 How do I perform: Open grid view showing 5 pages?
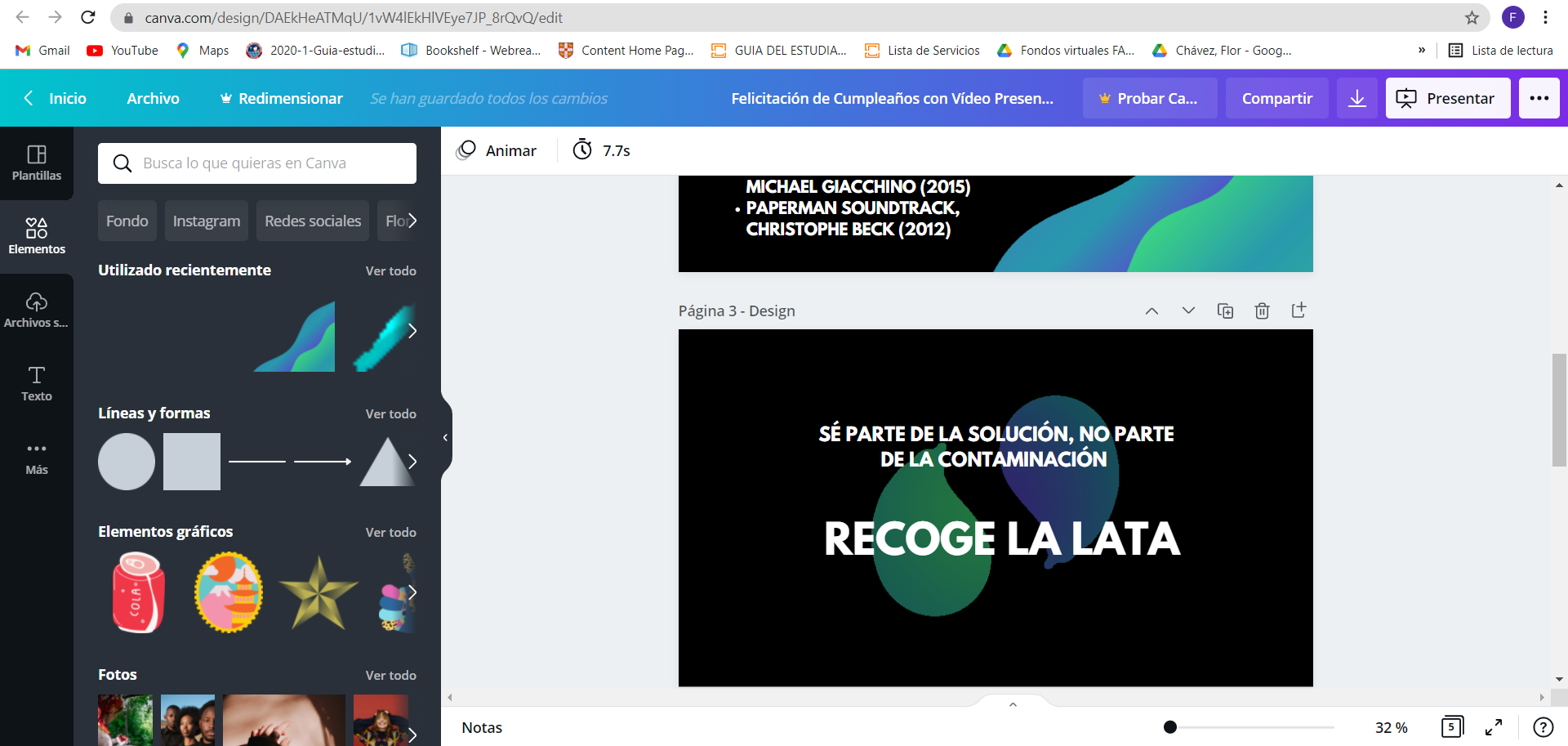tap(1452, 726)
